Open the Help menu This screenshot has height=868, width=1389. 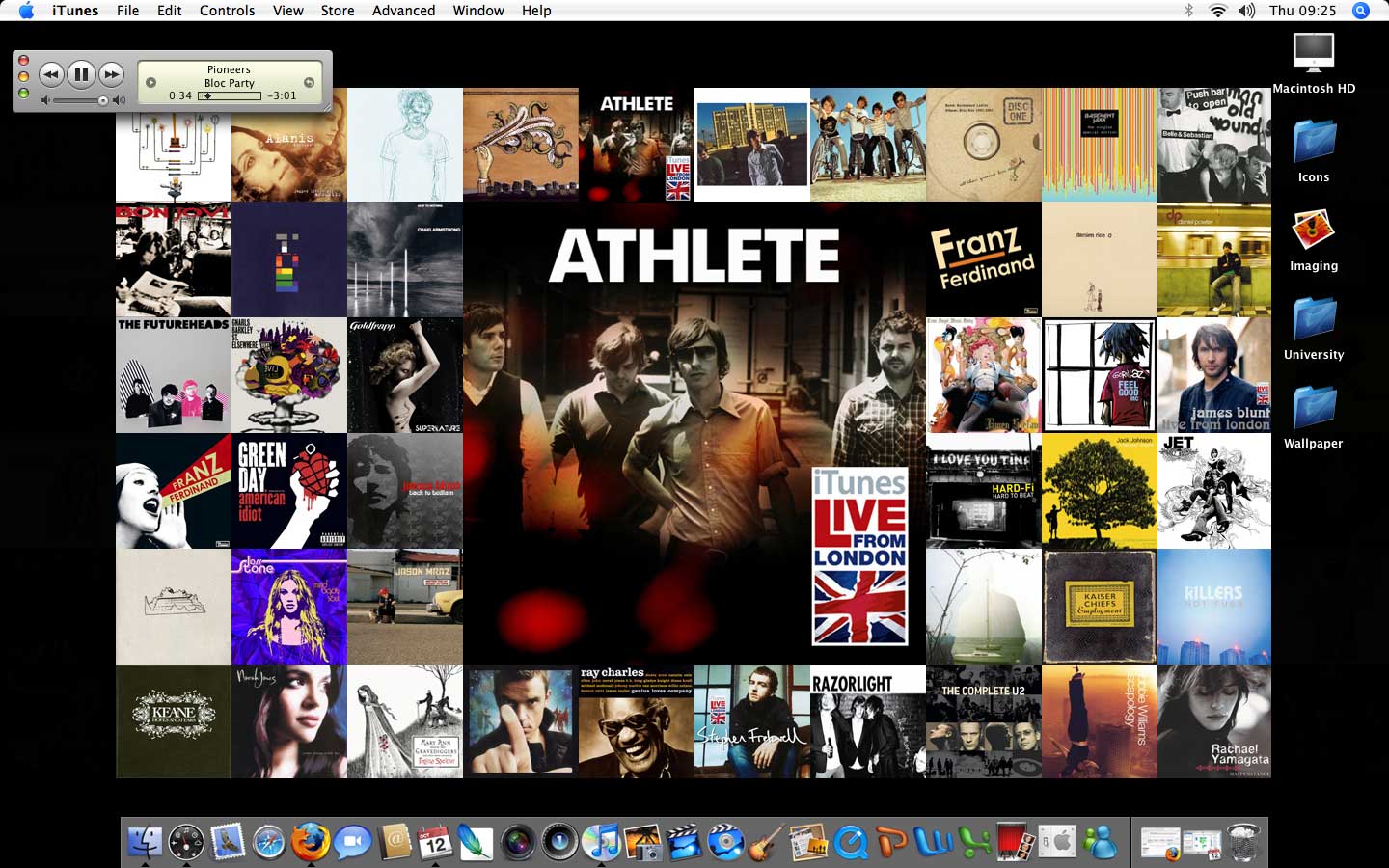pyautogui.click(x=536, y=11)
